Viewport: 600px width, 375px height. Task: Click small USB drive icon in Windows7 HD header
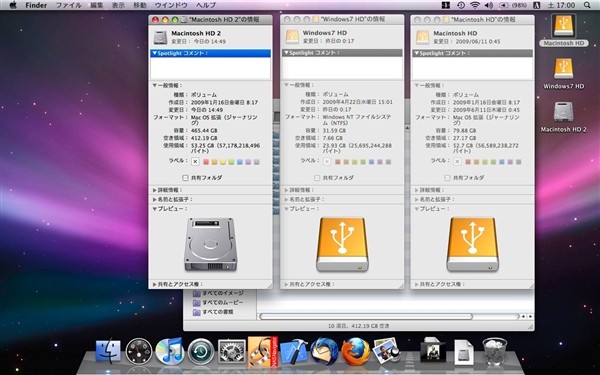[292, 37]
